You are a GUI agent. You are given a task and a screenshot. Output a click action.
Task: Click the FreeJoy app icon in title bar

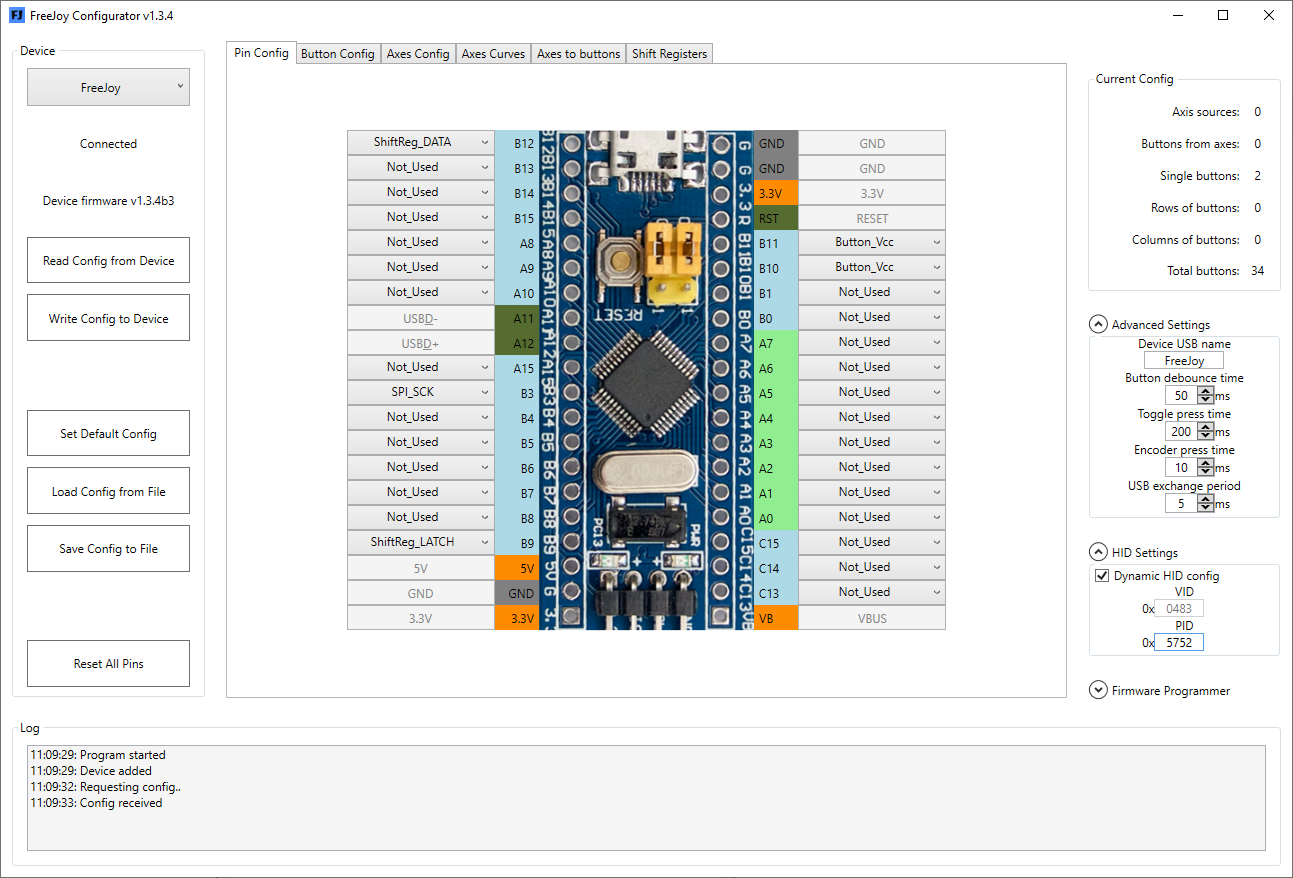click(x=16, y=15)
